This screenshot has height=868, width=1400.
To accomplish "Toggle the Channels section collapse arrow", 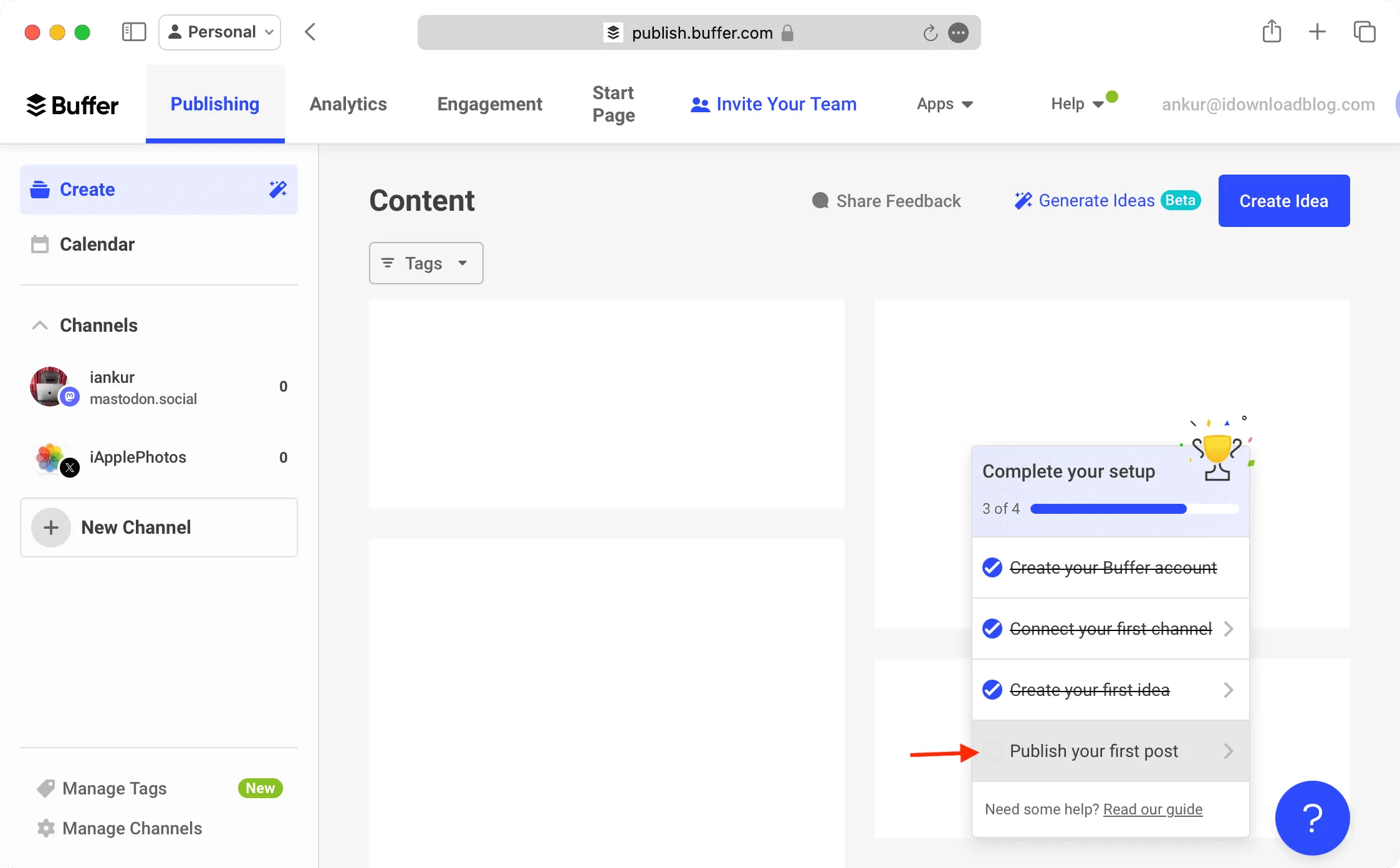I will 39,324.
